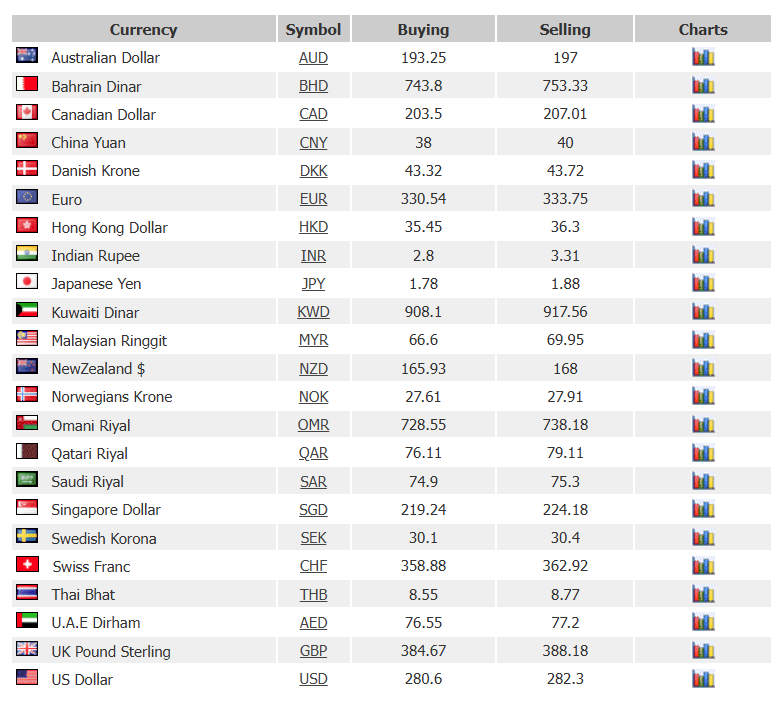778x717 pixels.
Task: Open the chart icon for US Dollar
Action: pyautogui.click(x=703, y=679)
